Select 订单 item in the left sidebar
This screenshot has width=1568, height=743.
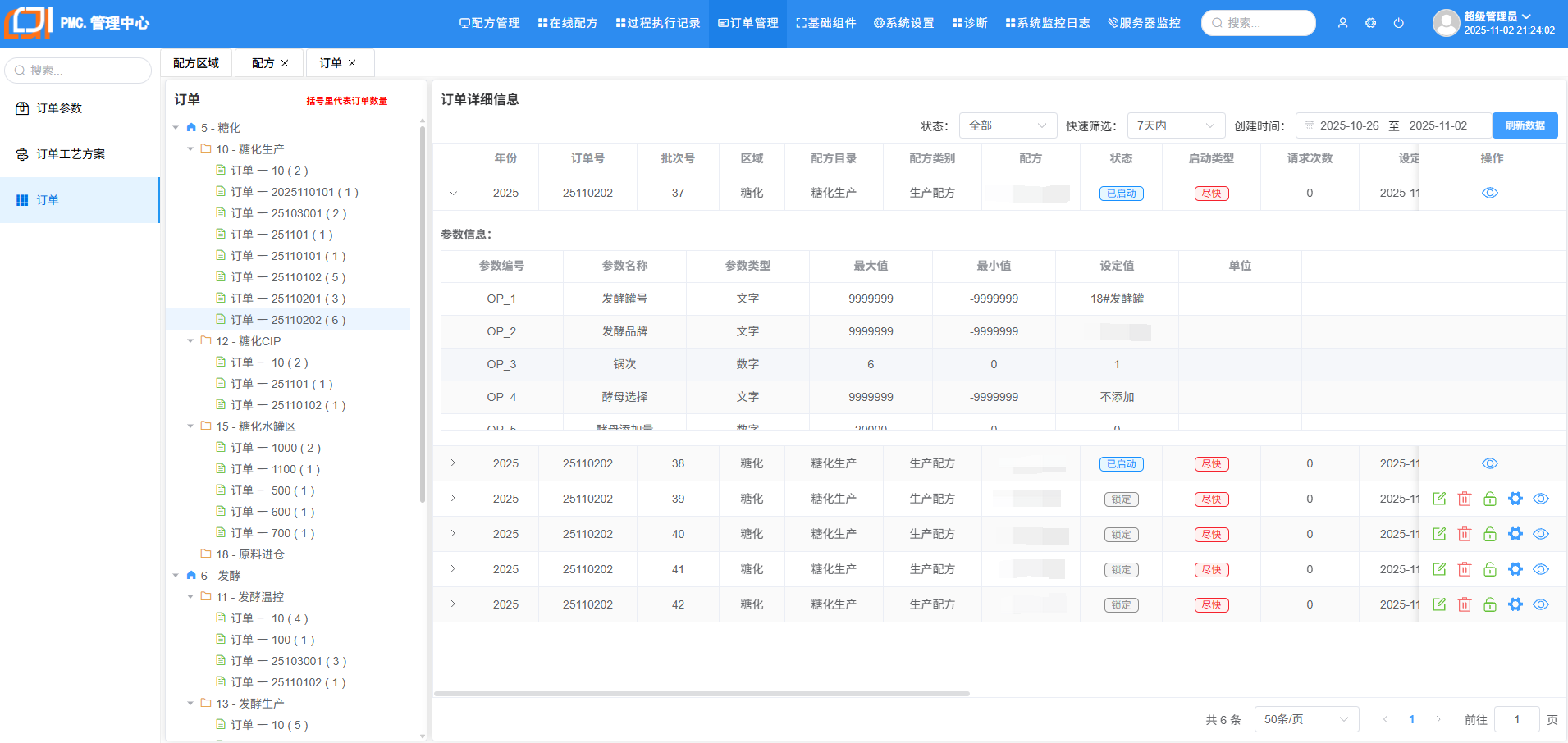(80, 200)
